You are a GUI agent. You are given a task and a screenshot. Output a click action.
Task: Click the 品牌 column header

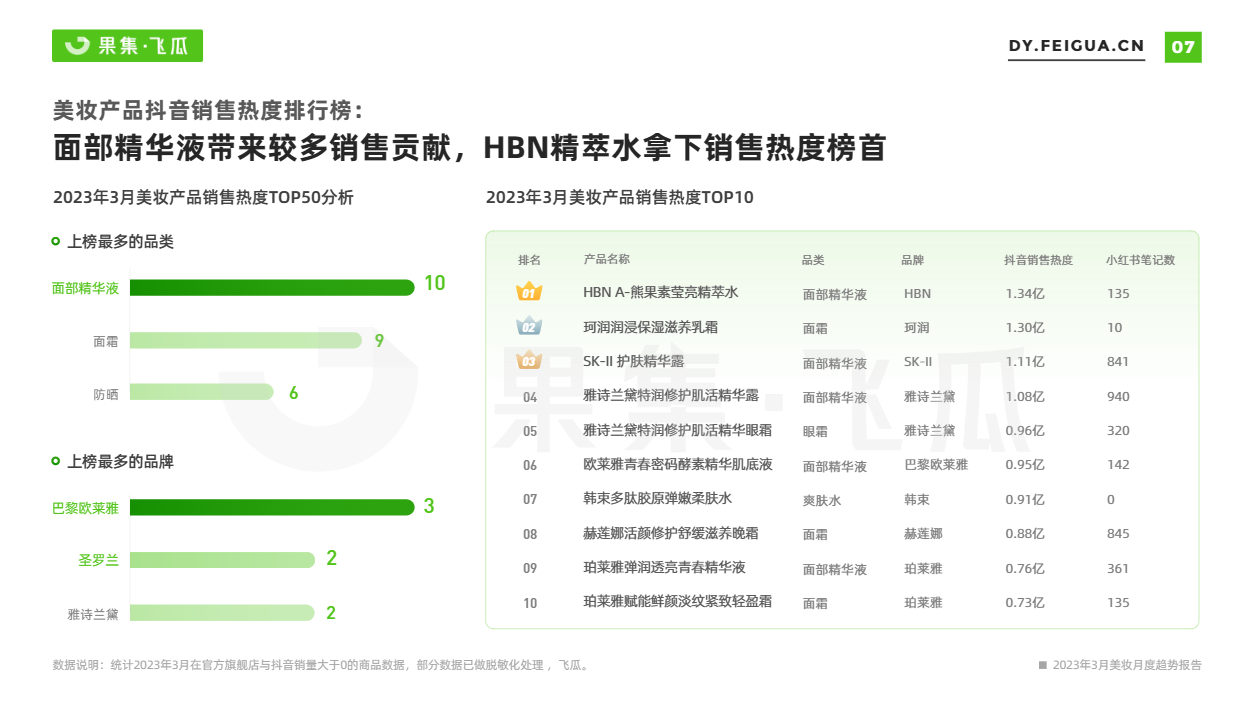[912, 260]
